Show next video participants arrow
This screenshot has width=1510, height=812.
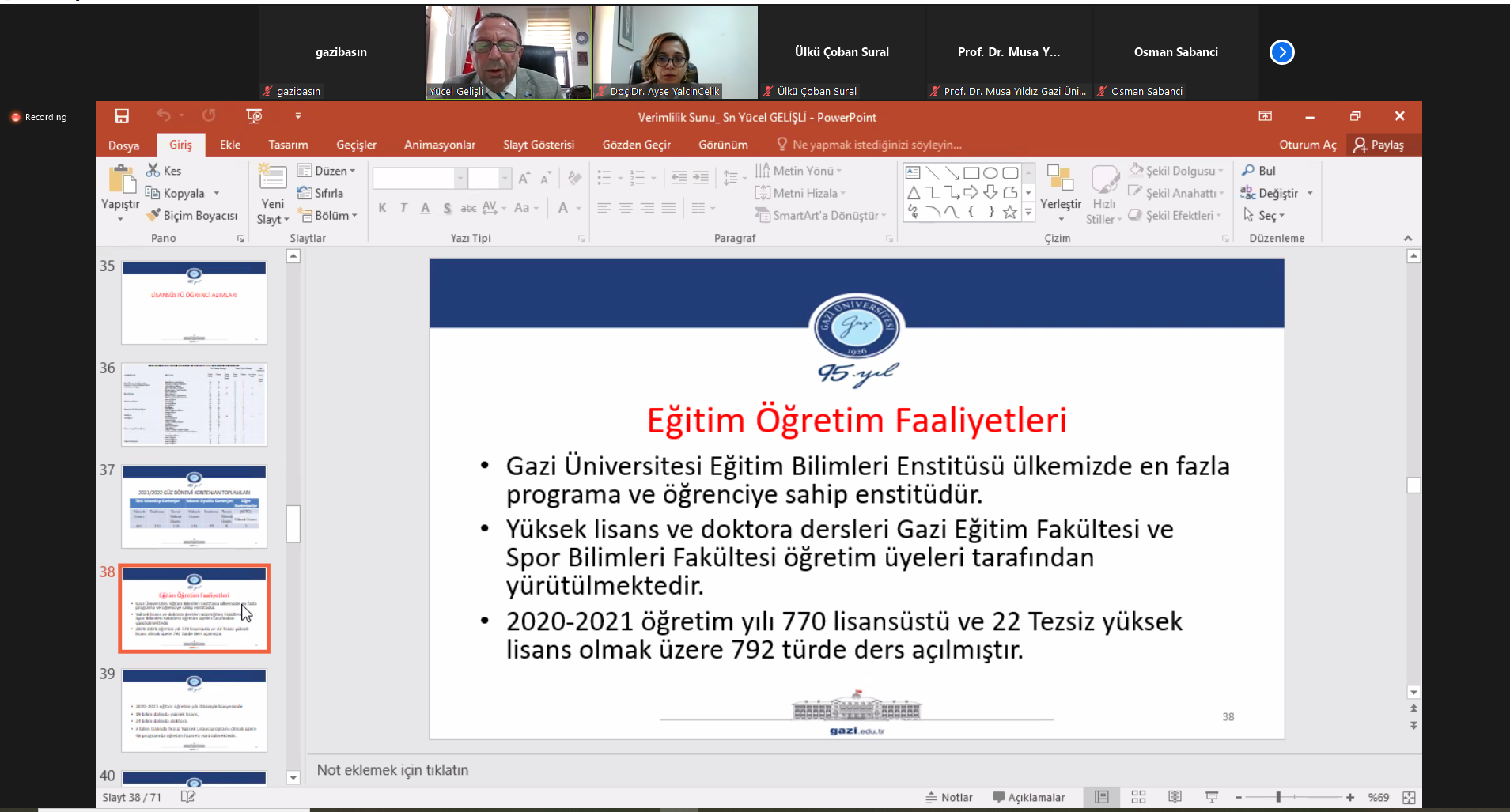[1281, 52]
